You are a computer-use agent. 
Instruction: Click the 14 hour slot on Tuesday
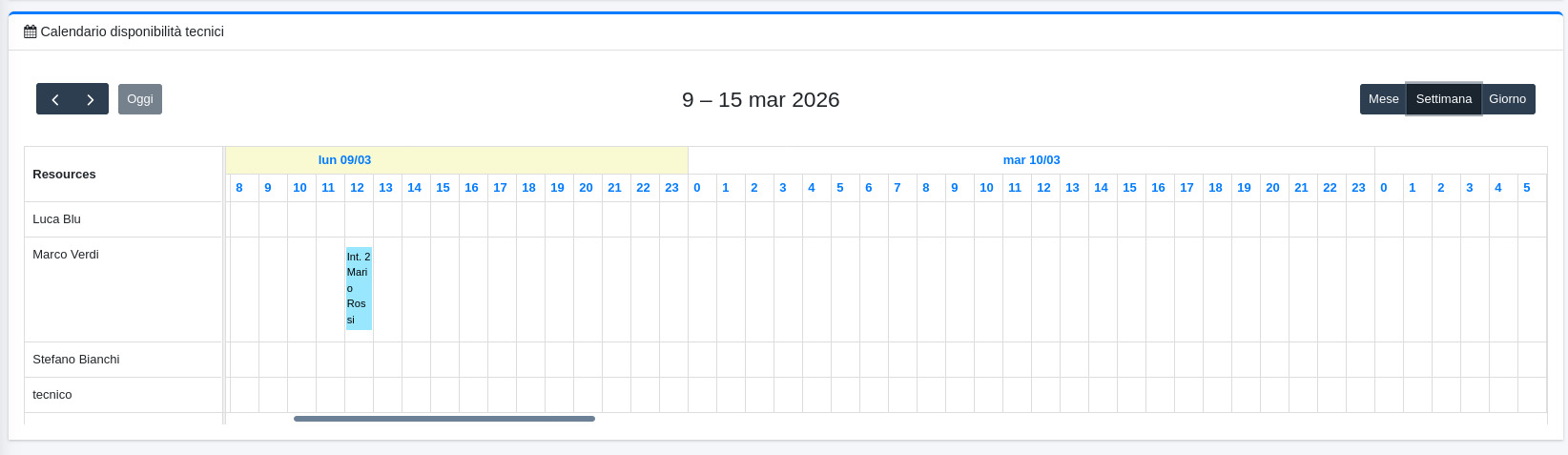point(1101,188)
